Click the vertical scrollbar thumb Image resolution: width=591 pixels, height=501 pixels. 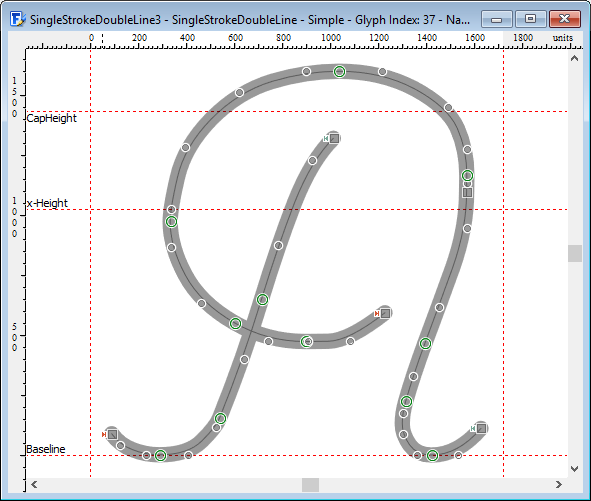575,253
